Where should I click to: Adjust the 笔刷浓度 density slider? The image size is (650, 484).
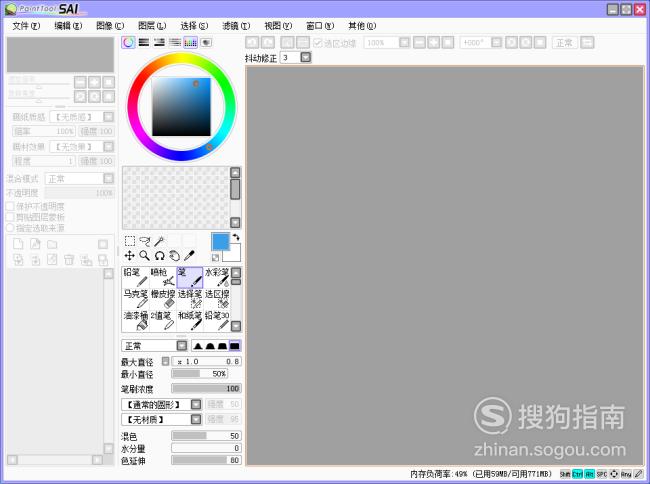206,388
